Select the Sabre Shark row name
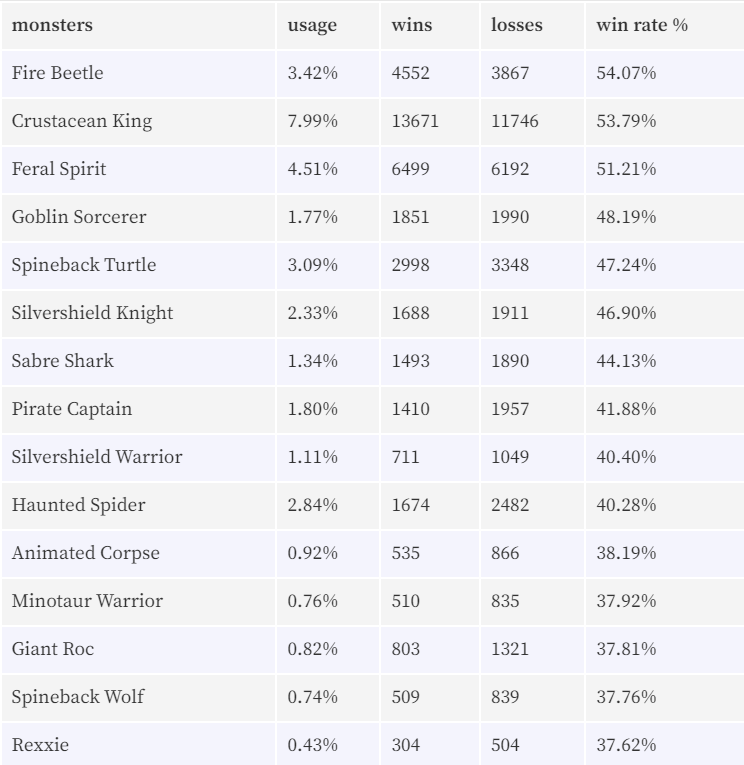This screenshot has width=744, height=765. (x=62, y=361)
